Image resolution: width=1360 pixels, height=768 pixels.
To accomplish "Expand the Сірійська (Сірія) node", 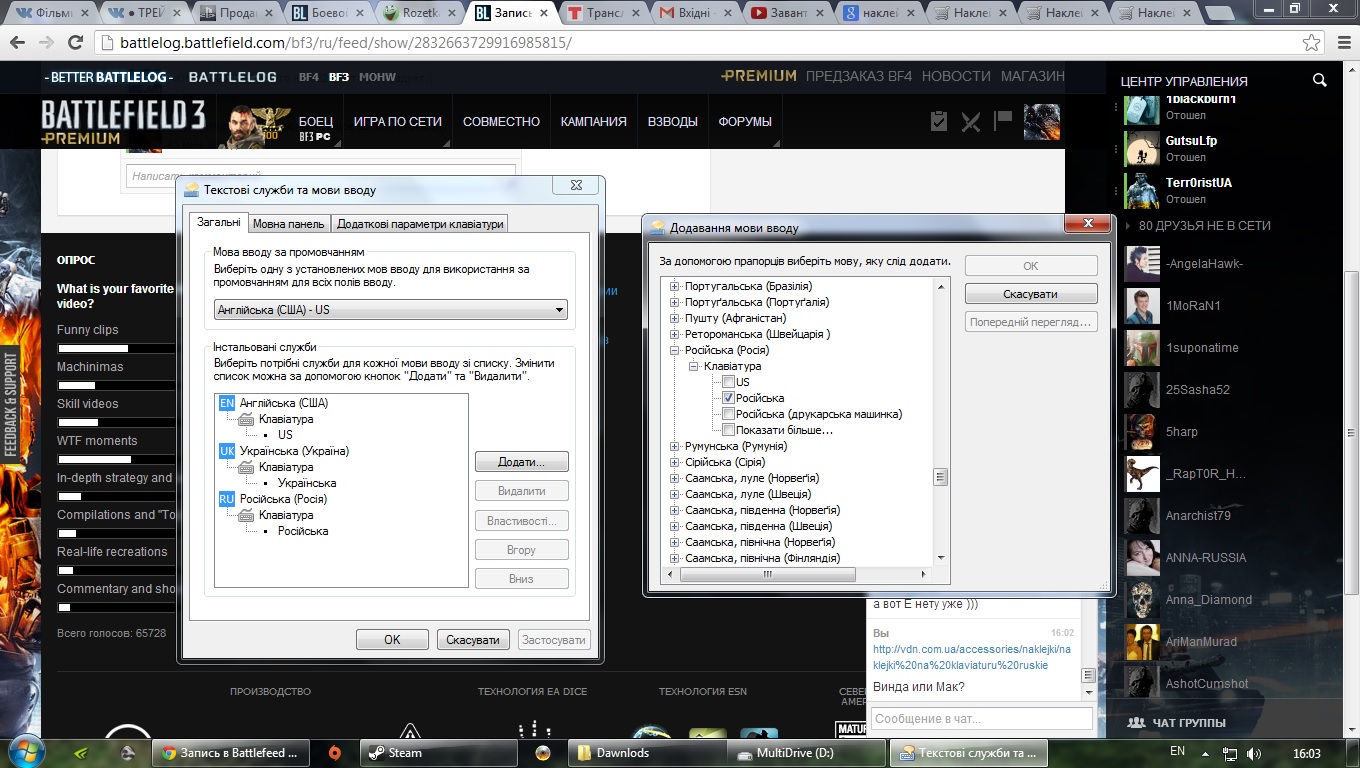I will click(x=676, y=463).
